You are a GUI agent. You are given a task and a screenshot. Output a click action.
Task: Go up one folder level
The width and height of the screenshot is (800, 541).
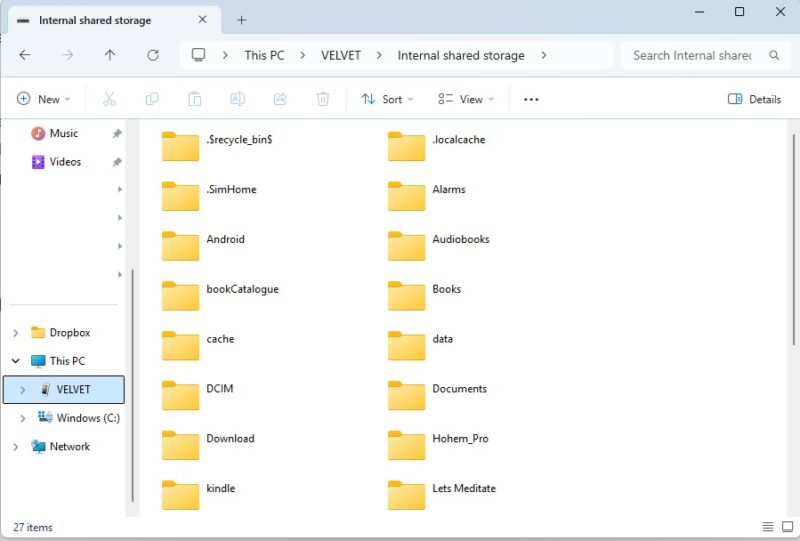point(110,55)
